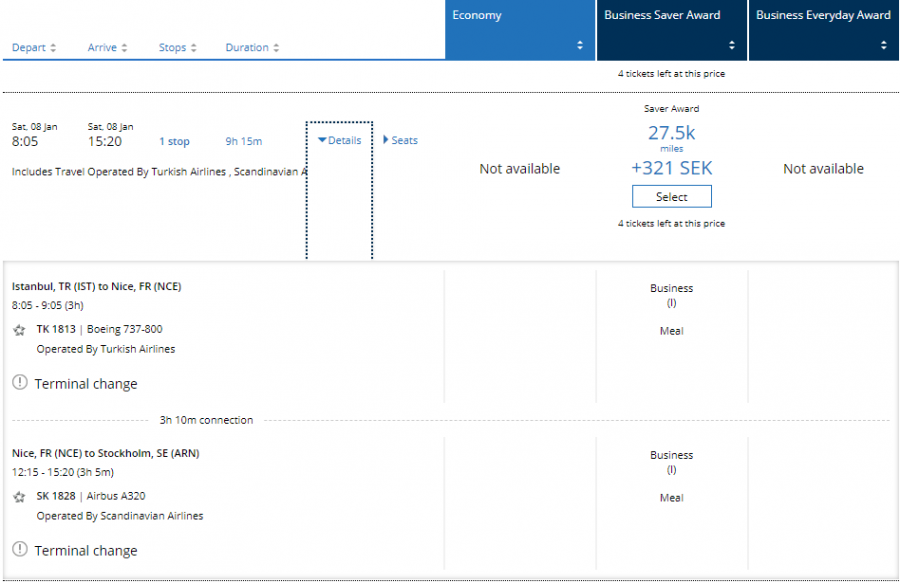The image size is (900, 583).
Task: Open the 1 stop link
Action: (x=174, y=142)
